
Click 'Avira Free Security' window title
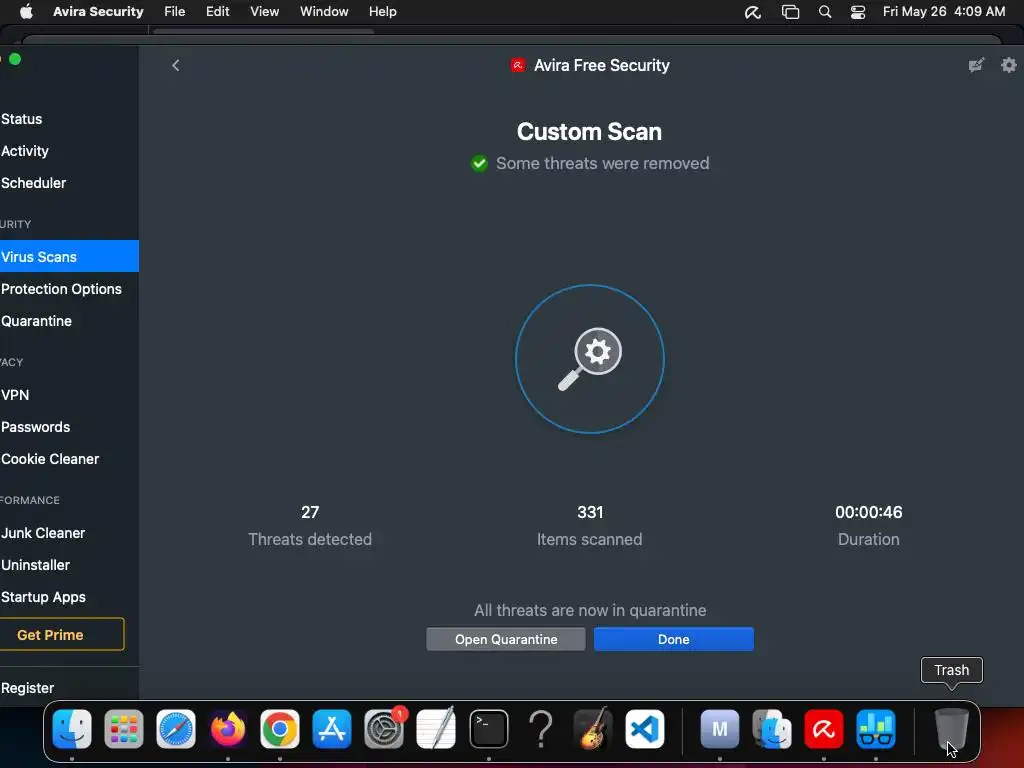tap(601, 65)
